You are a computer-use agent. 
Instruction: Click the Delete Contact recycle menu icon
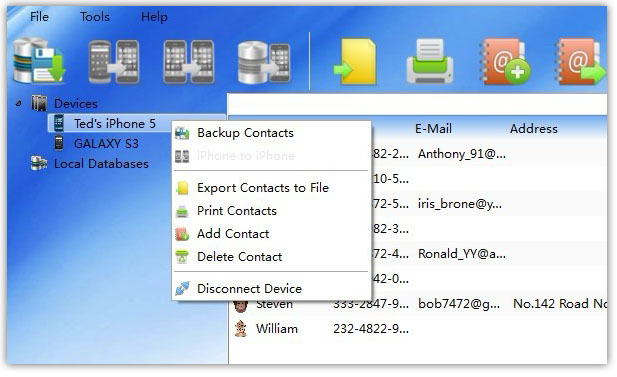point(182,257)
